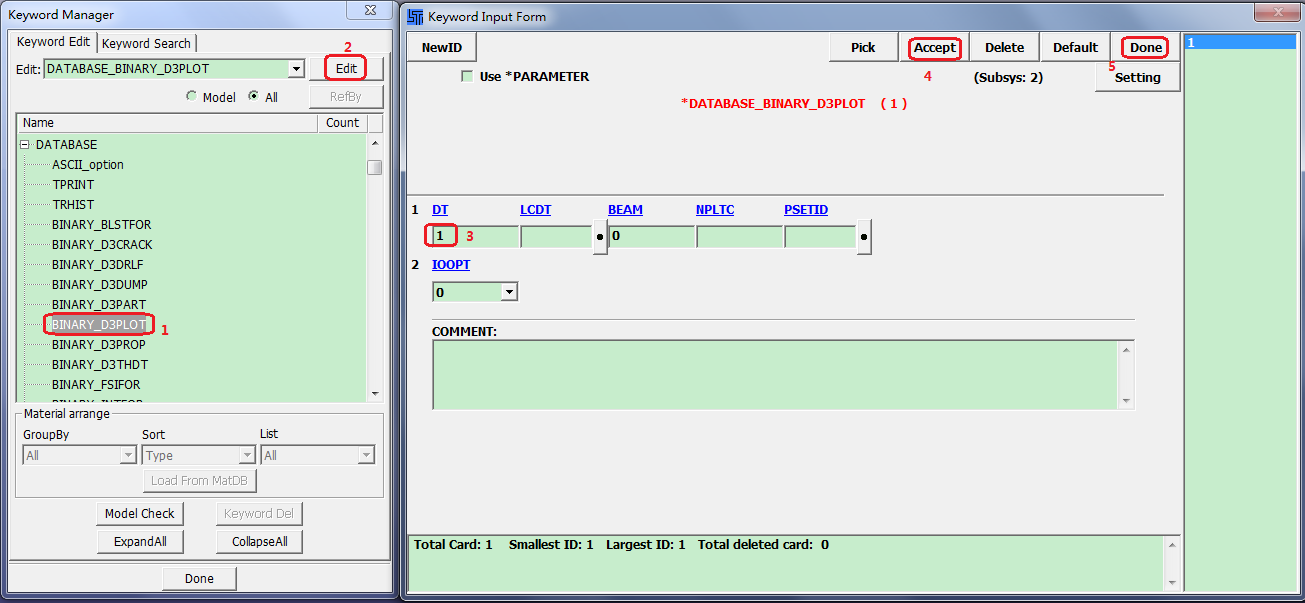The image size is (1305, 603).
Task: Enable the Use *PARAMETER checkbox
Action: coord(467,77)
